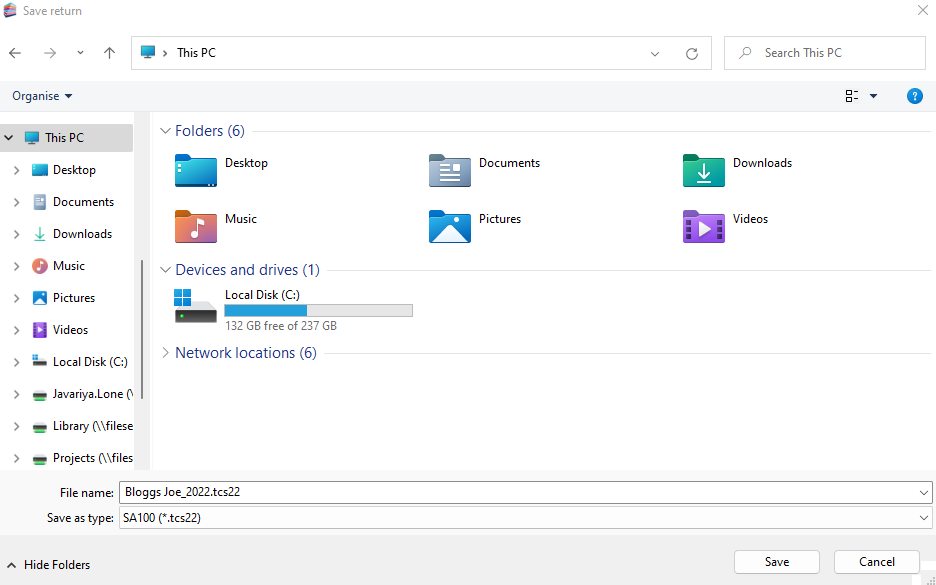Click the Cancel button
This screenshot has height=585, width=936.
pyautogui.click(x=876, y=562)
